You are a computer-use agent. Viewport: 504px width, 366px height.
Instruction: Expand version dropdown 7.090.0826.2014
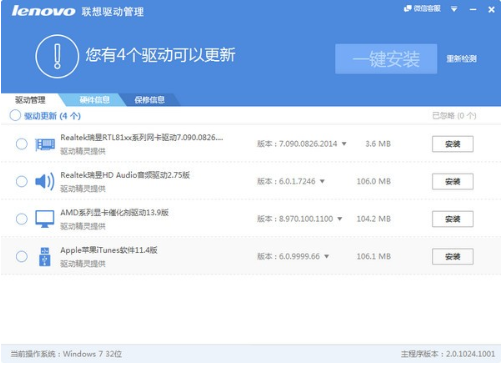[344, 144]
